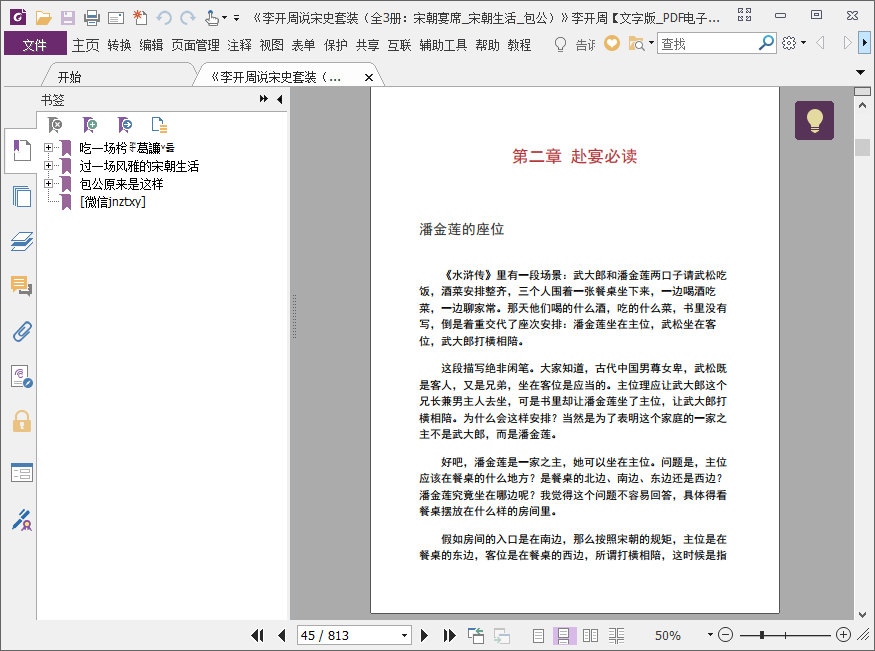Open the Security lock panel
Screen dimensions: 875x651
[x=22, y=421]
